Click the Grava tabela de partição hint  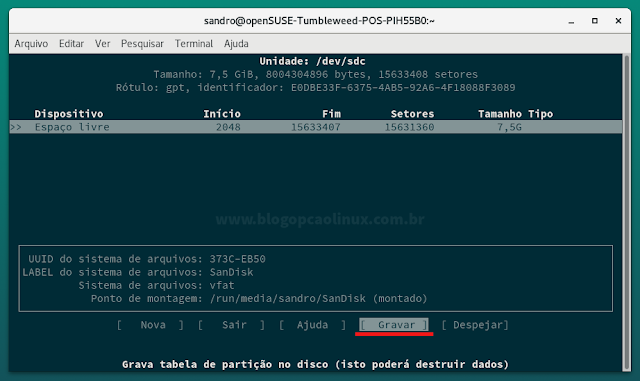tap(316, 364)
